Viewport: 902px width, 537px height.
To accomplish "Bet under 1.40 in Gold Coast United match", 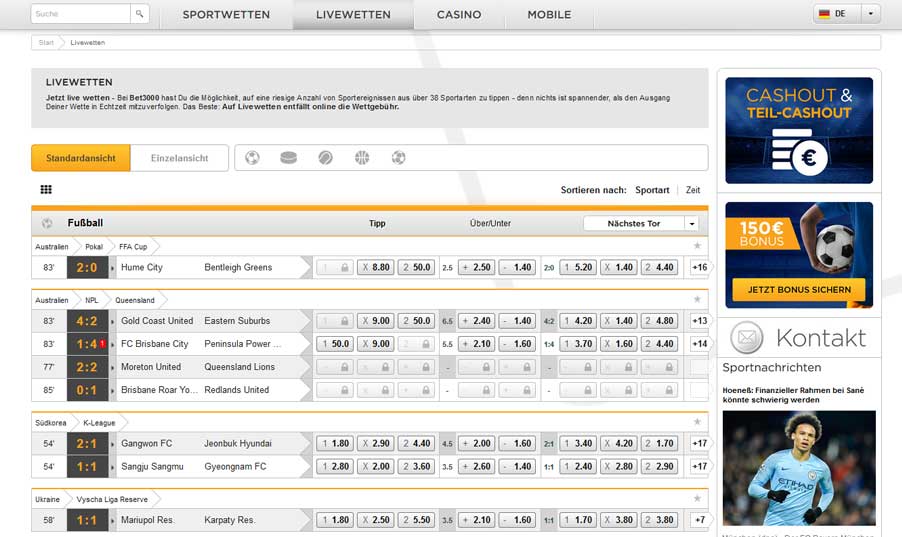I will pyautogui.click(x=517, y=321).
